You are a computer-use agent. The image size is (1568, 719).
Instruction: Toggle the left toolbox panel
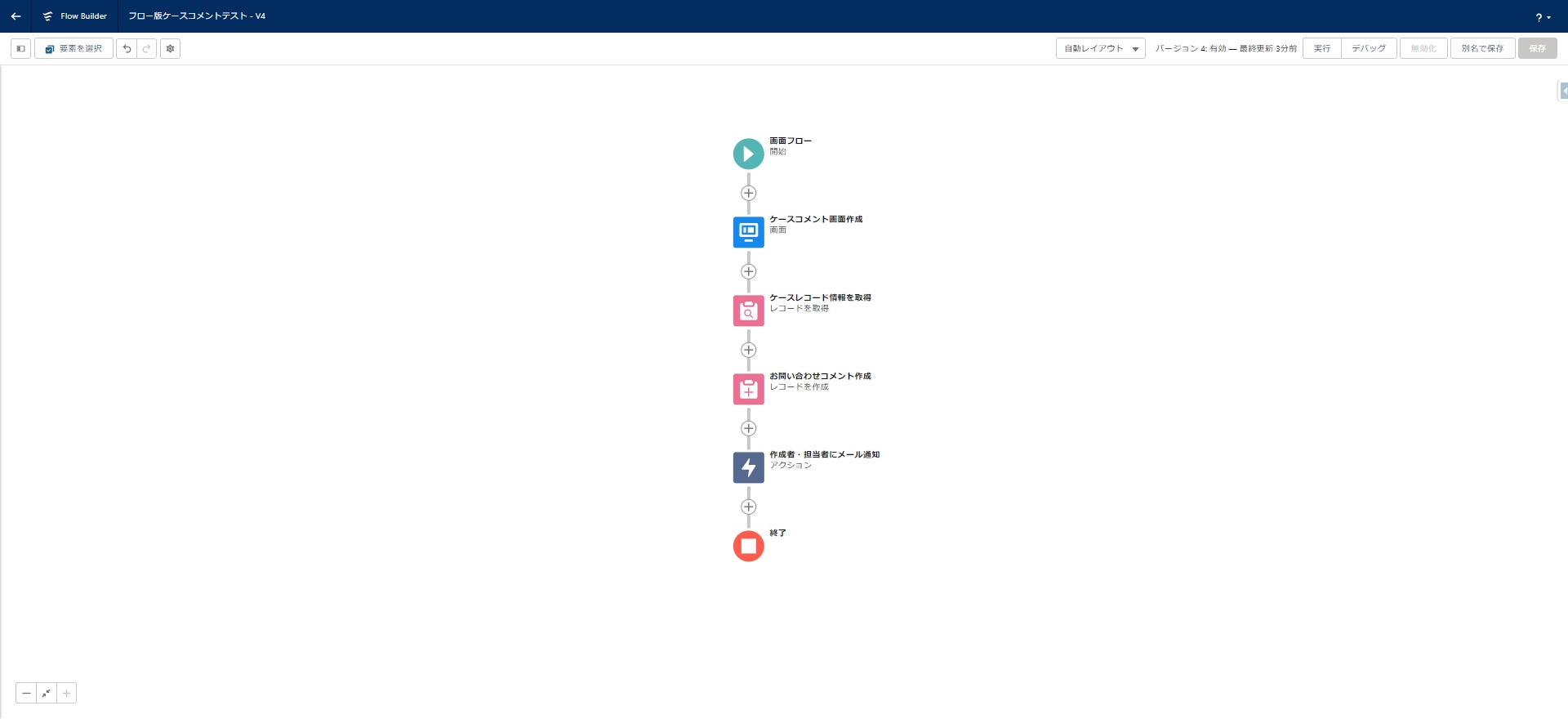tap(21, 49)
